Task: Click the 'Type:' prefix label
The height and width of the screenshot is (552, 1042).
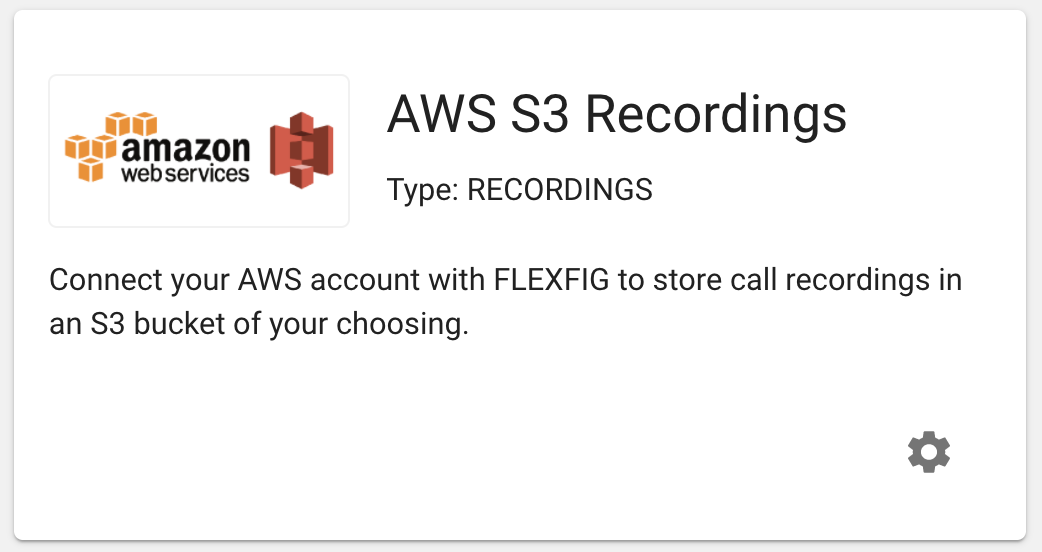Action: [423, 190]
